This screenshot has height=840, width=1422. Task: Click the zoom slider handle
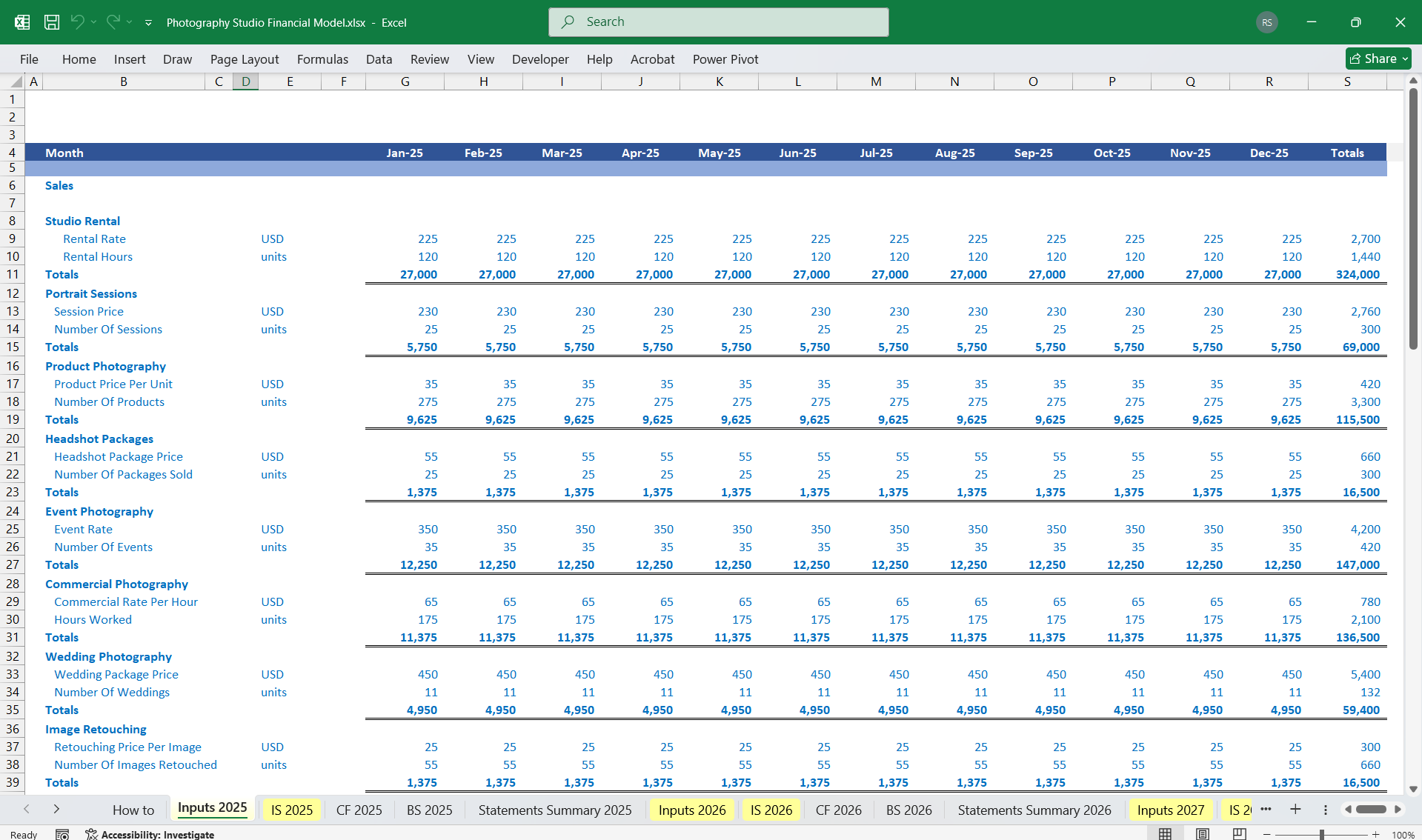point(1321,834)
